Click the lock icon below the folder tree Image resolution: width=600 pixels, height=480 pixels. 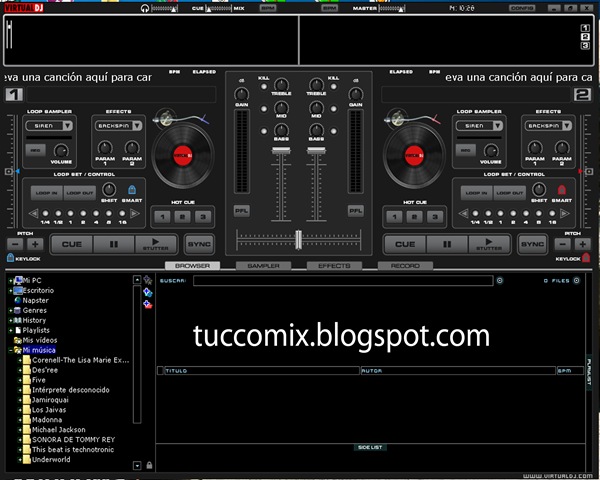(149, 465)
